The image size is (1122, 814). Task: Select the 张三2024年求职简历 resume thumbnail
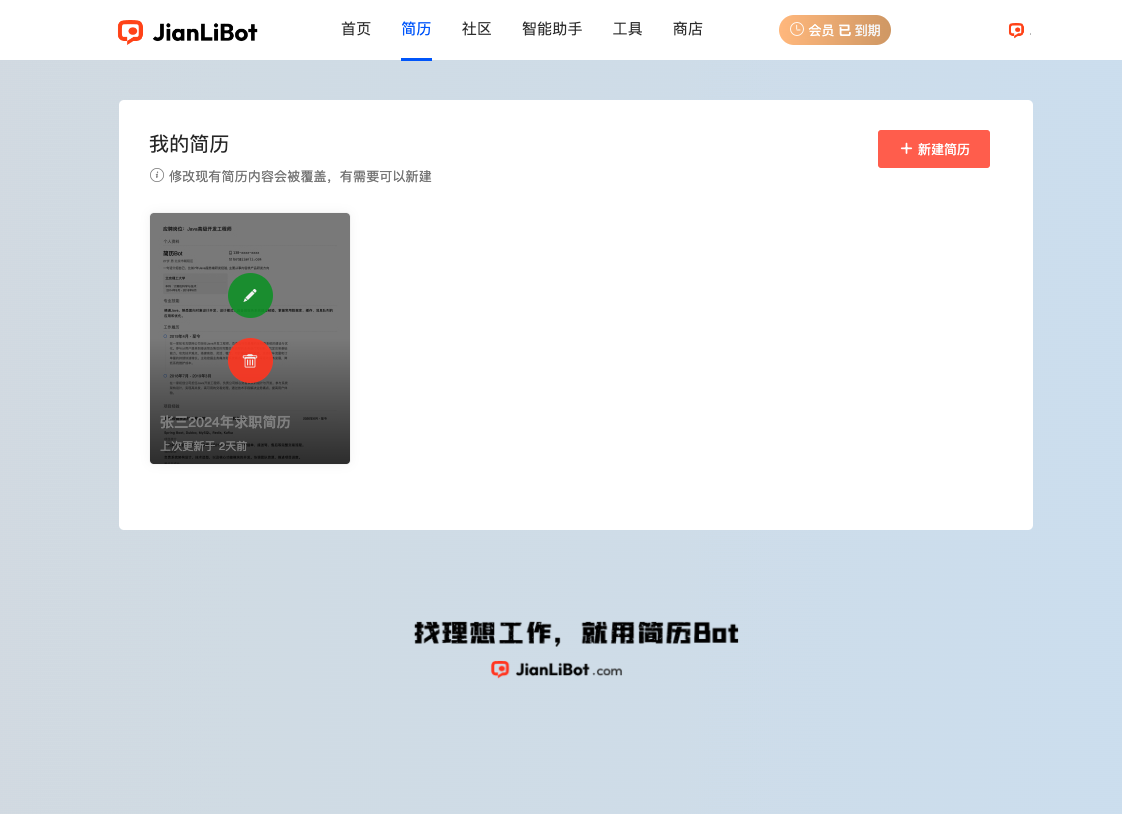click(x=250, y=338)
